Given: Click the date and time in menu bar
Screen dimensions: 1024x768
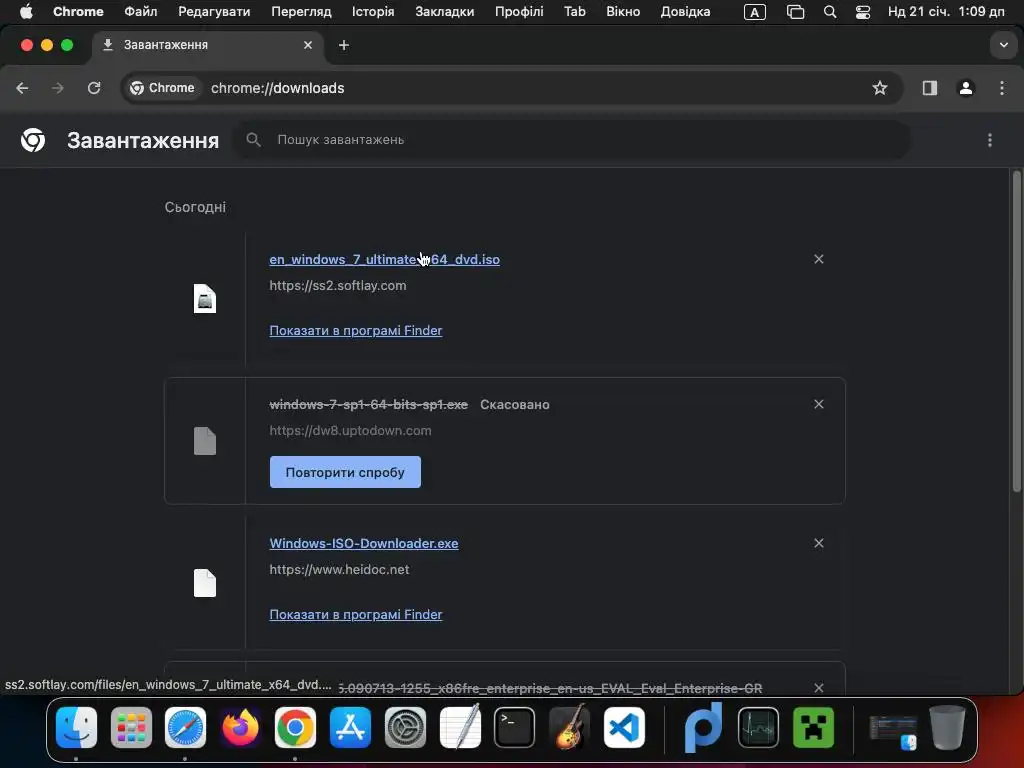Looking at the screenshot, I should point(946,12).
